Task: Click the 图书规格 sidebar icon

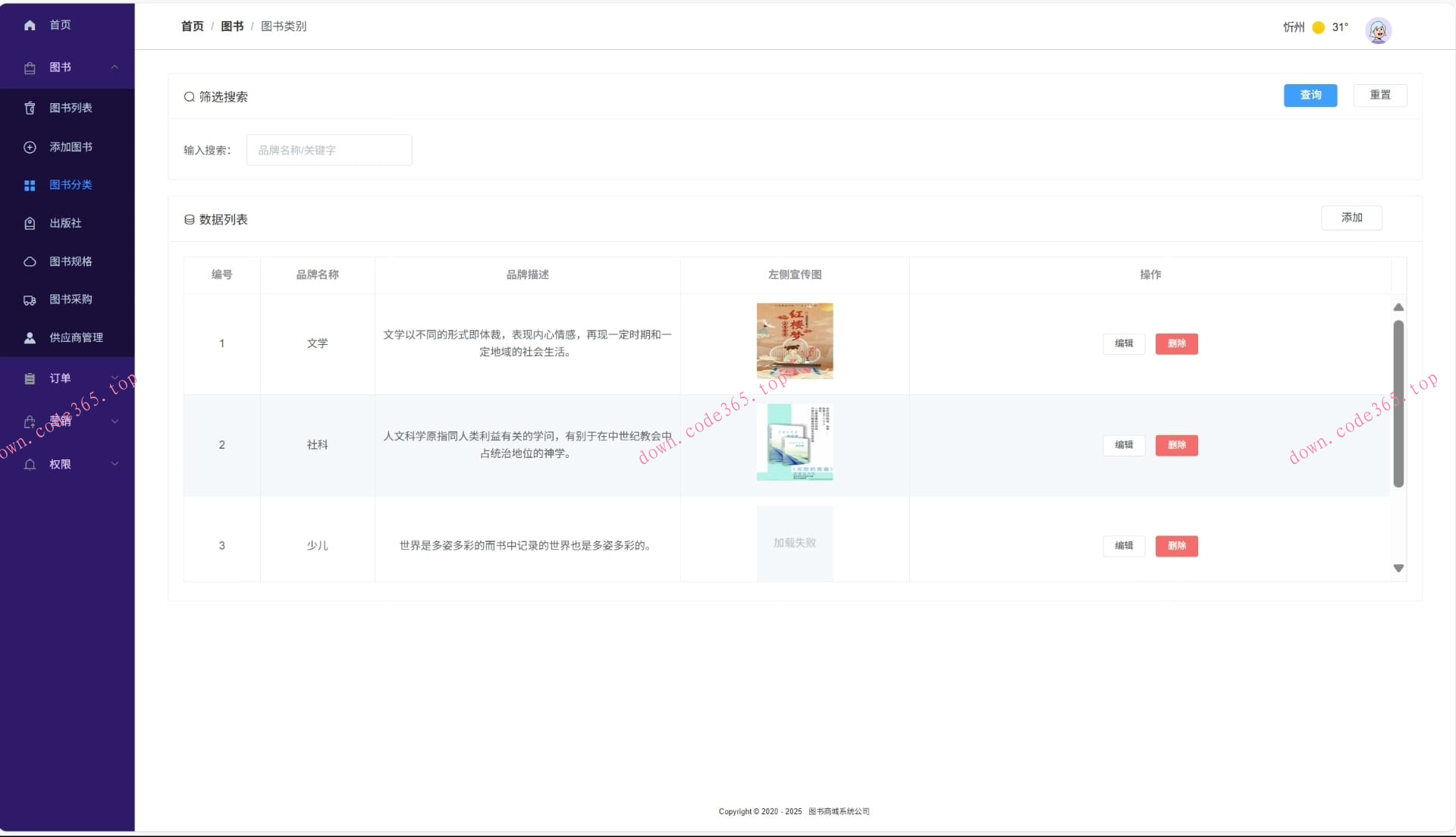Action: (x=29, y=261)
